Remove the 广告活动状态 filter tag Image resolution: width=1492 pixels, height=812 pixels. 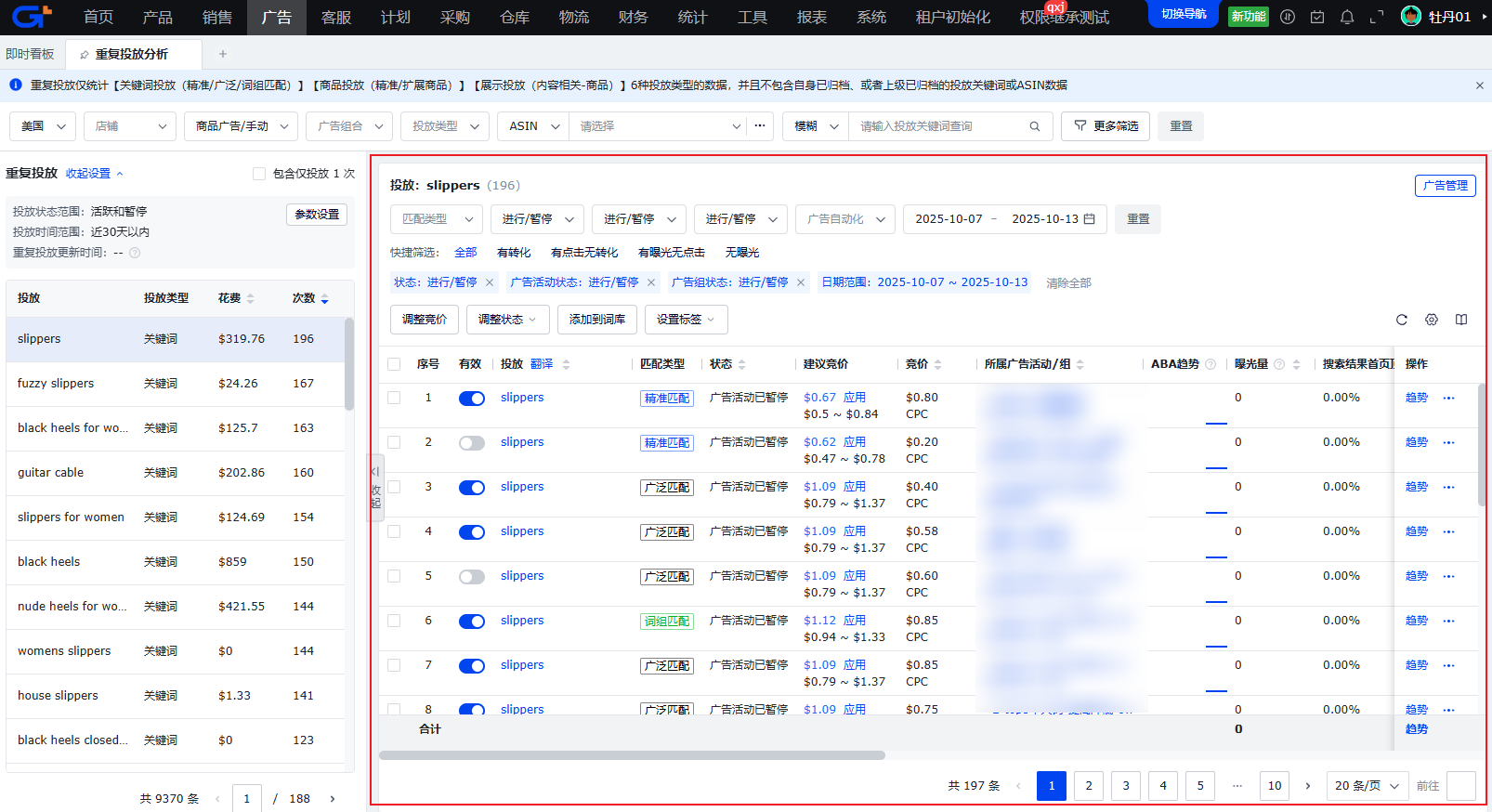point(651,282)
